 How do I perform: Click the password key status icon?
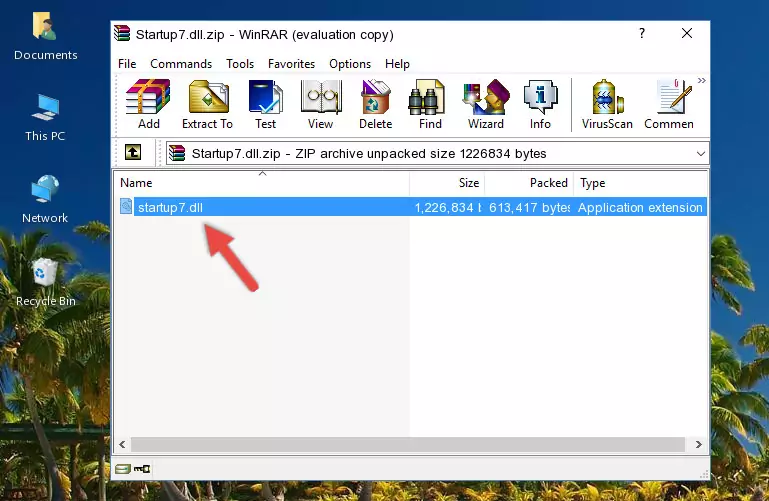pyautogui.click(x=142, y=469)
